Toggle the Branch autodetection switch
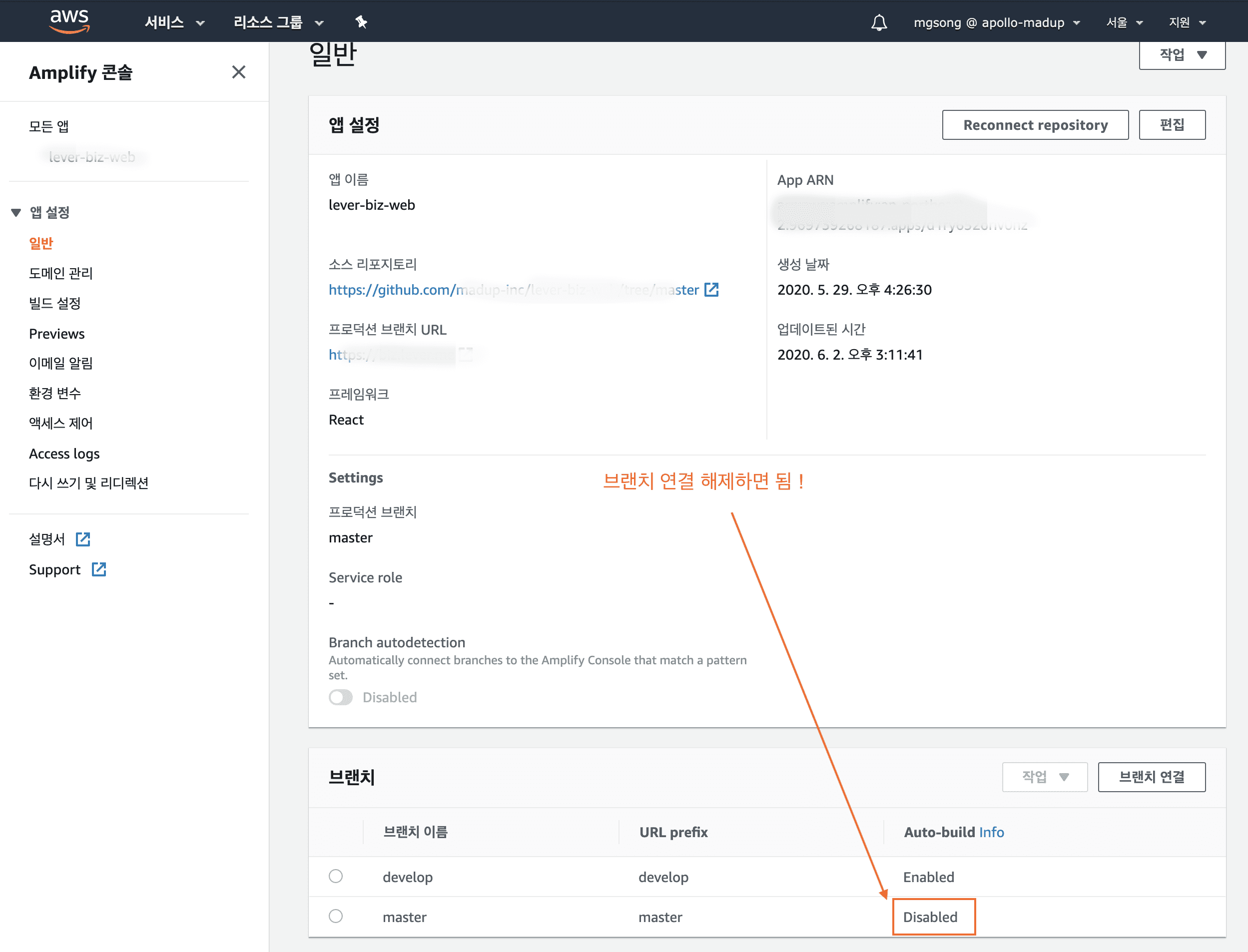The height and width of the screenshot is (952, 1248). [x=341, y=697]
